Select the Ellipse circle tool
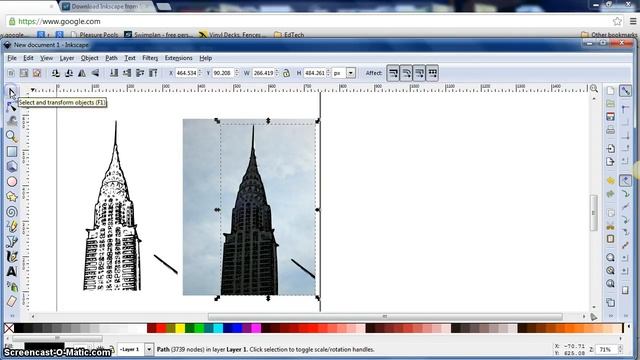Screen dimensions: 640x360 point(11,182)
